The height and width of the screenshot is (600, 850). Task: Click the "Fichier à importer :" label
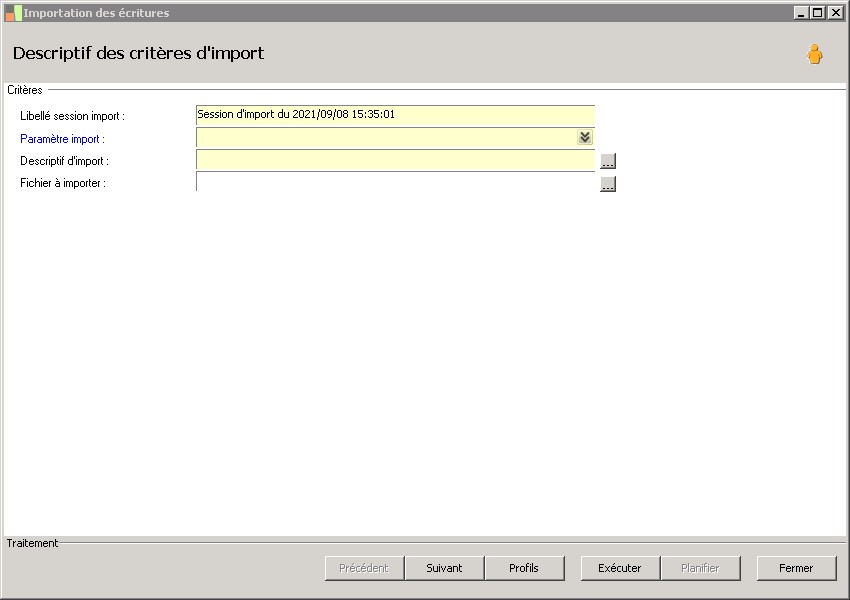pyautogui.click(x=63, y=183)
